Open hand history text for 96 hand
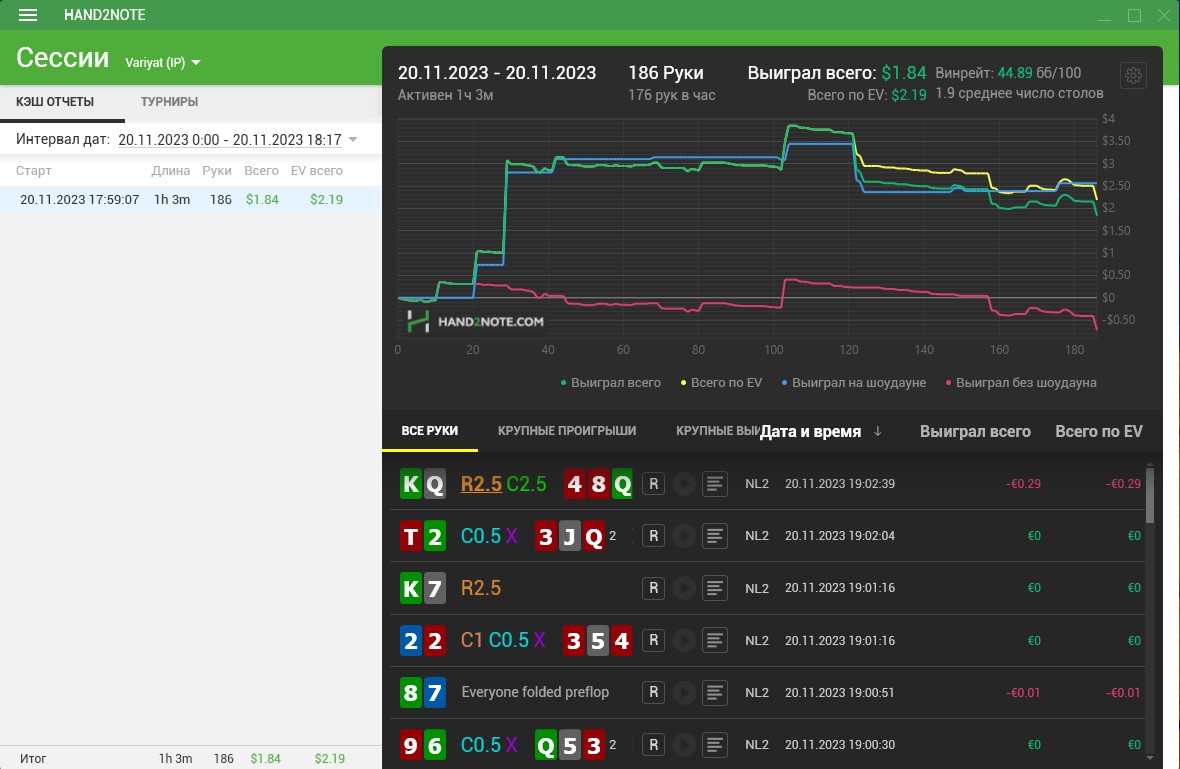The height and width of the screenshot is (769, 1180). point(715,744)
